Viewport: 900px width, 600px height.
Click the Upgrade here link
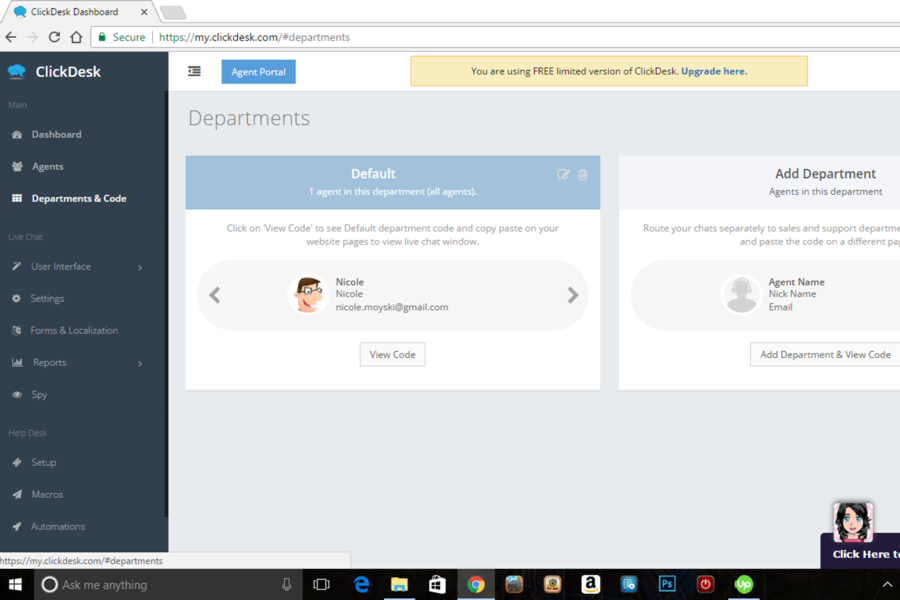pos(714,71)
